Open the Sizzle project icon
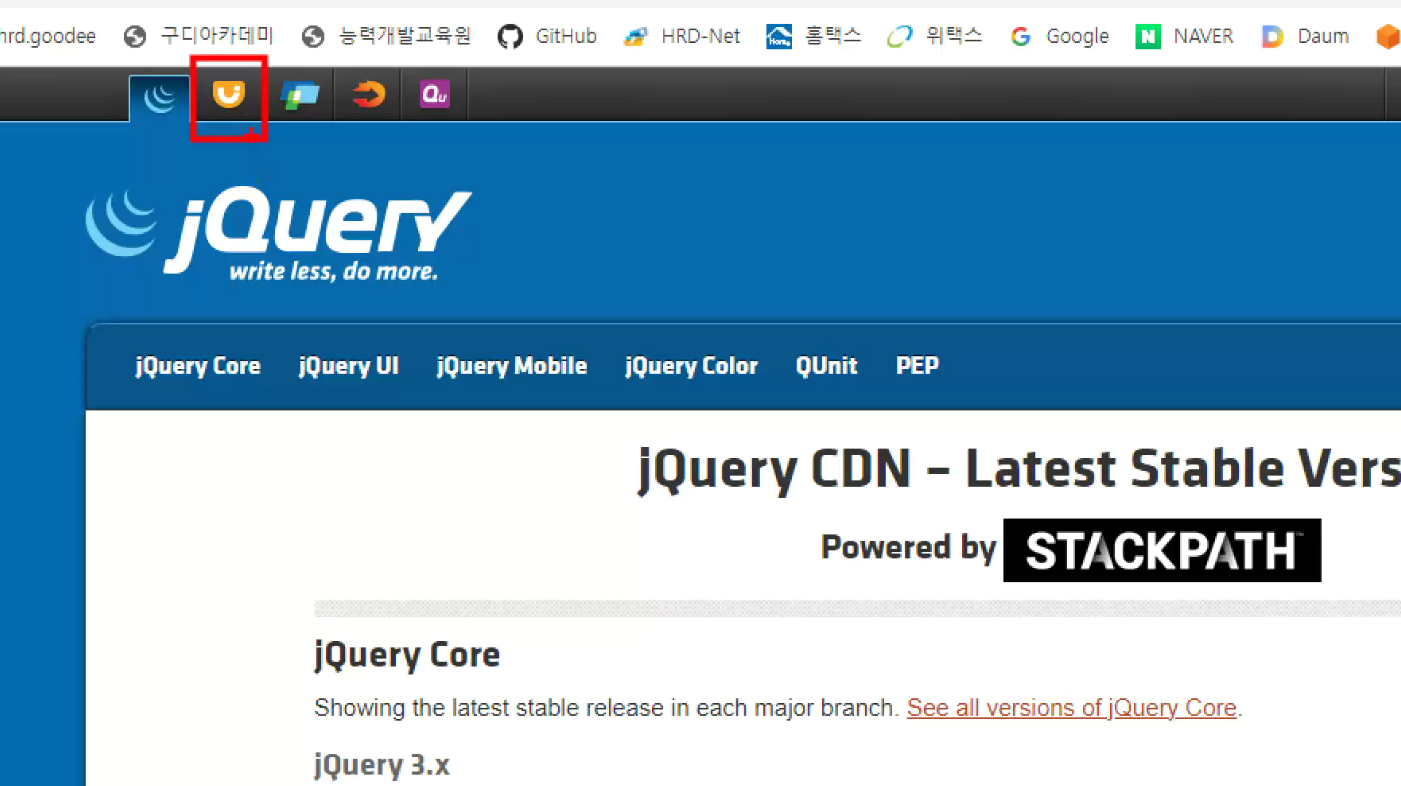Screen dimensions: 1401x786 [368, 95]
